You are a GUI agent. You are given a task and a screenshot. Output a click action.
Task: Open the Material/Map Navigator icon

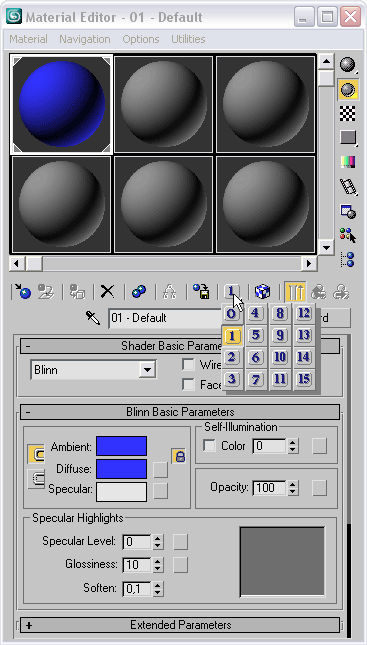[348, 259]
